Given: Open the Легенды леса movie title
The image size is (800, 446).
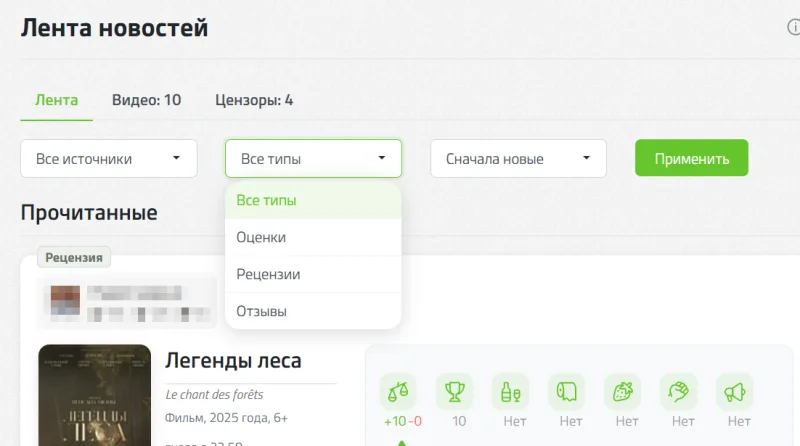Looking at the screenshot, I should (233, 361).
